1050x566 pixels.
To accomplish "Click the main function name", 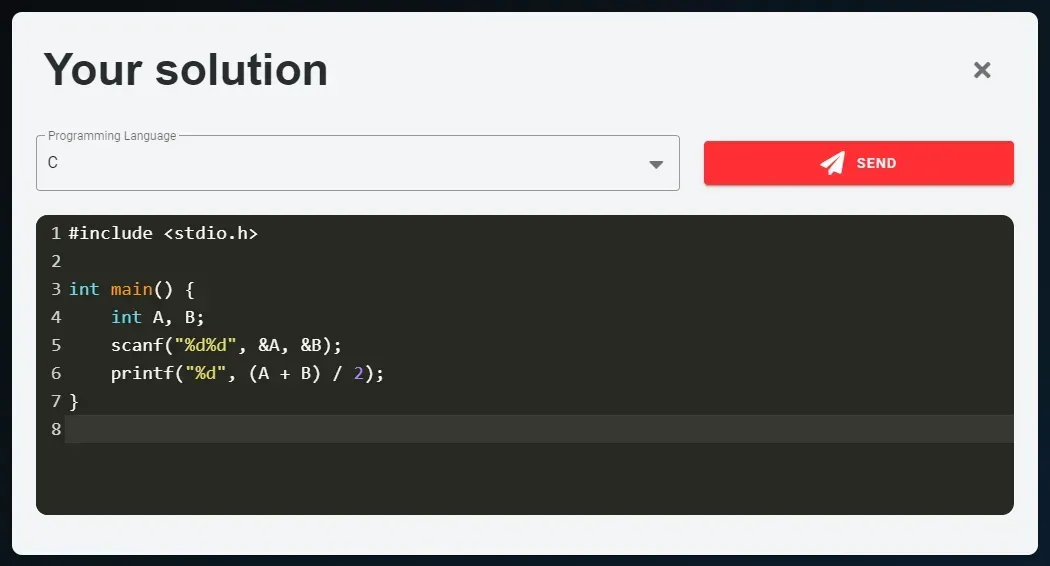I will (131, 289).
